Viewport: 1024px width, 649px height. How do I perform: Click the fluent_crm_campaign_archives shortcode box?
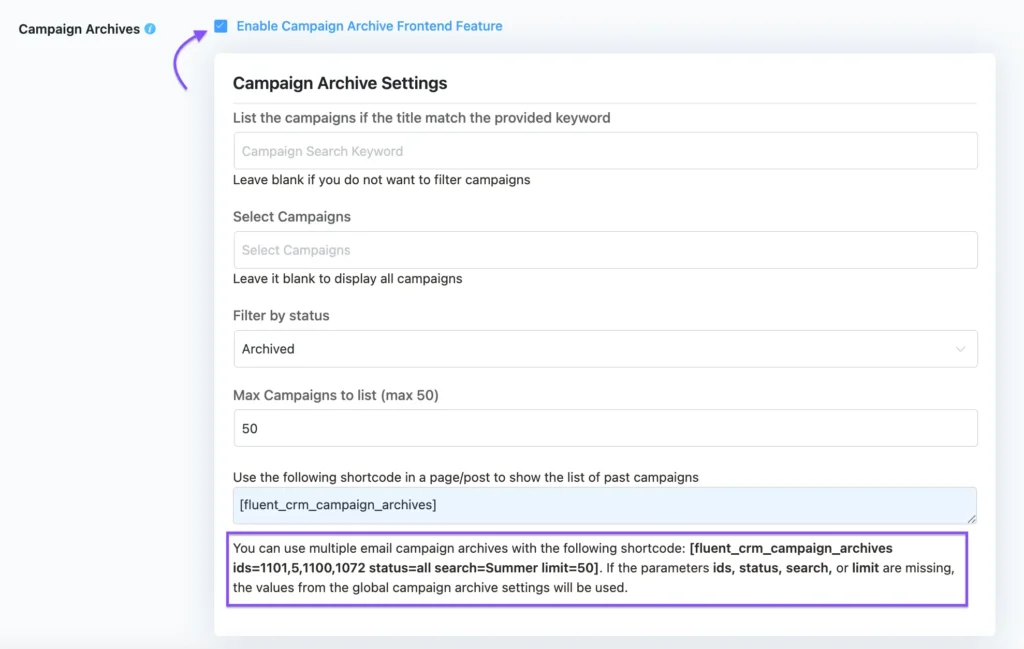[x=605, y=505]
